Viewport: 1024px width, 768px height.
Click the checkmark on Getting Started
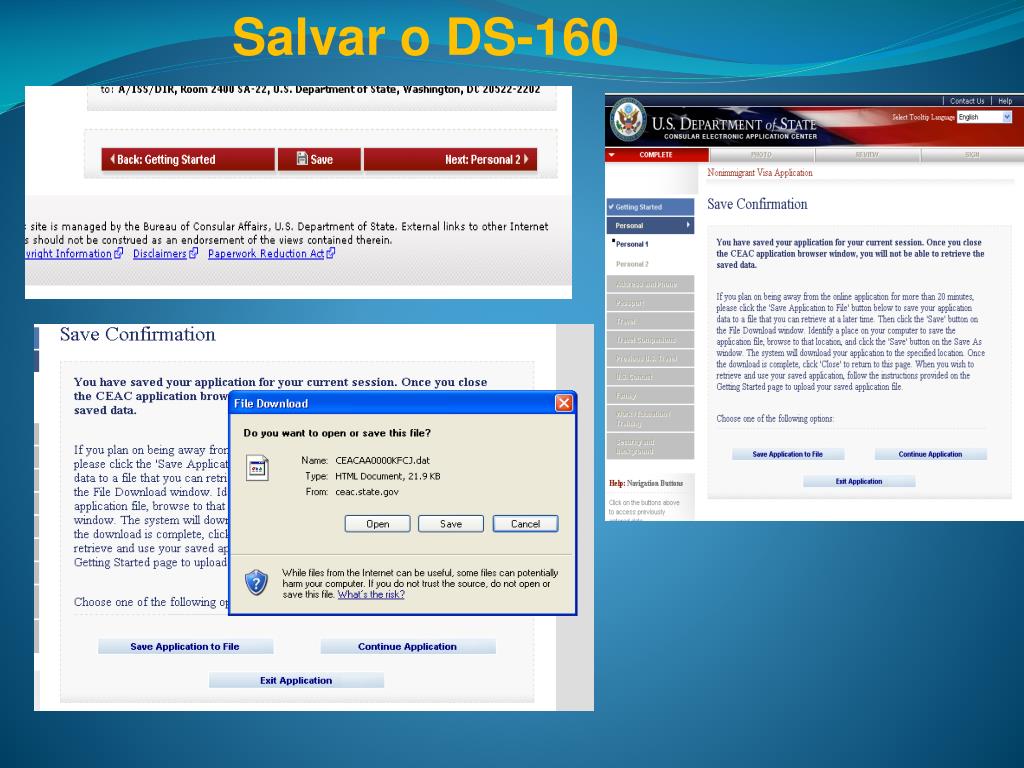click(x=611, y=206)
